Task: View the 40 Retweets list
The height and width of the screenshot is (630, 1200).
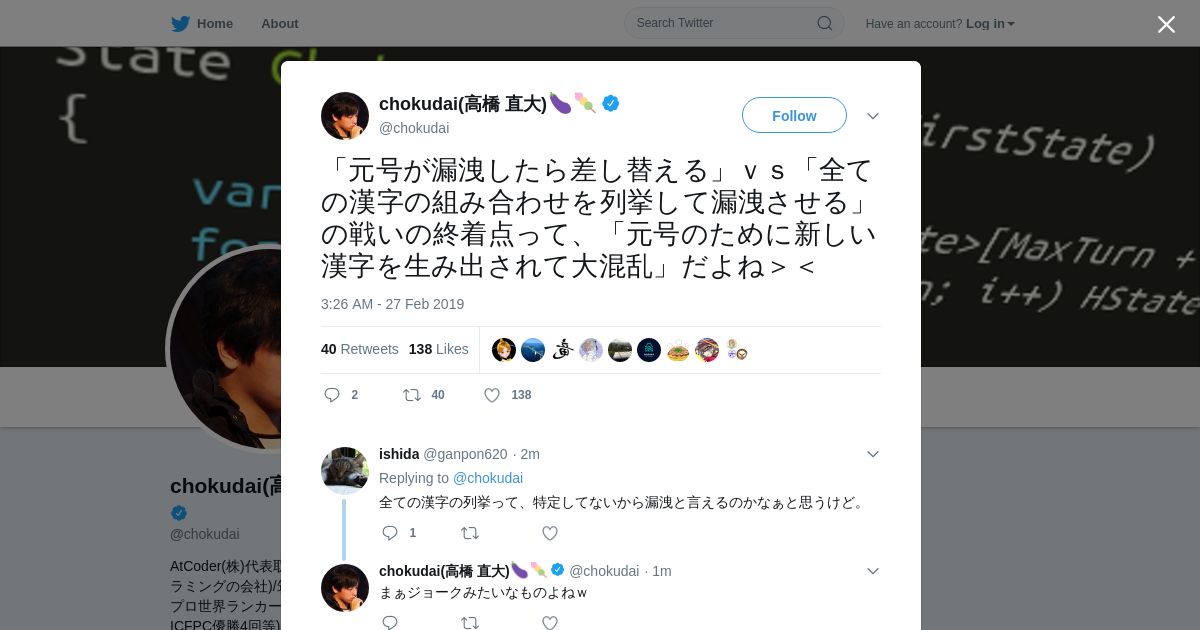Action: pyautogui.click(x=360, y=349)
